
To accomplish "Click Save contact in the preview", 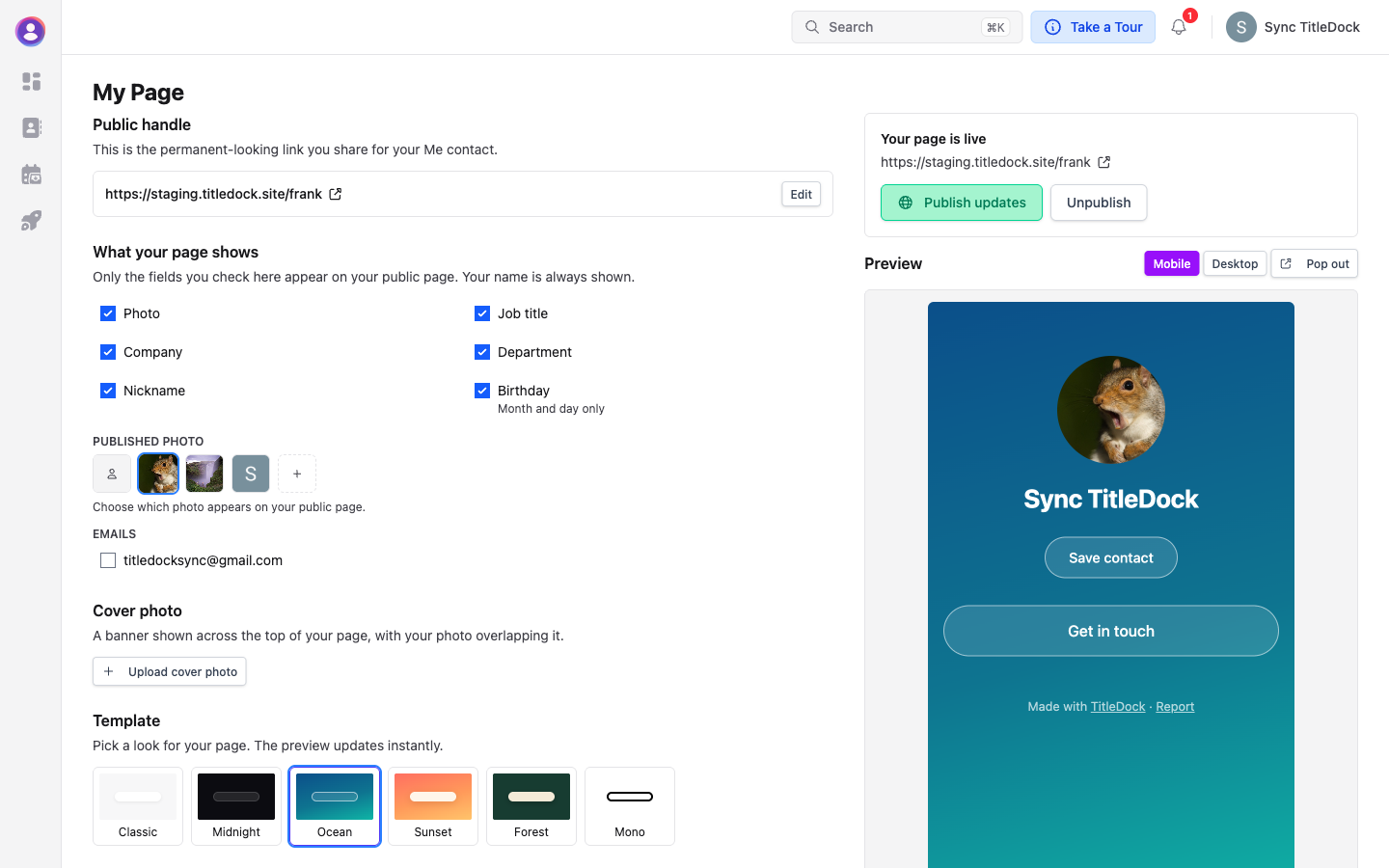I will point(1111,557).
